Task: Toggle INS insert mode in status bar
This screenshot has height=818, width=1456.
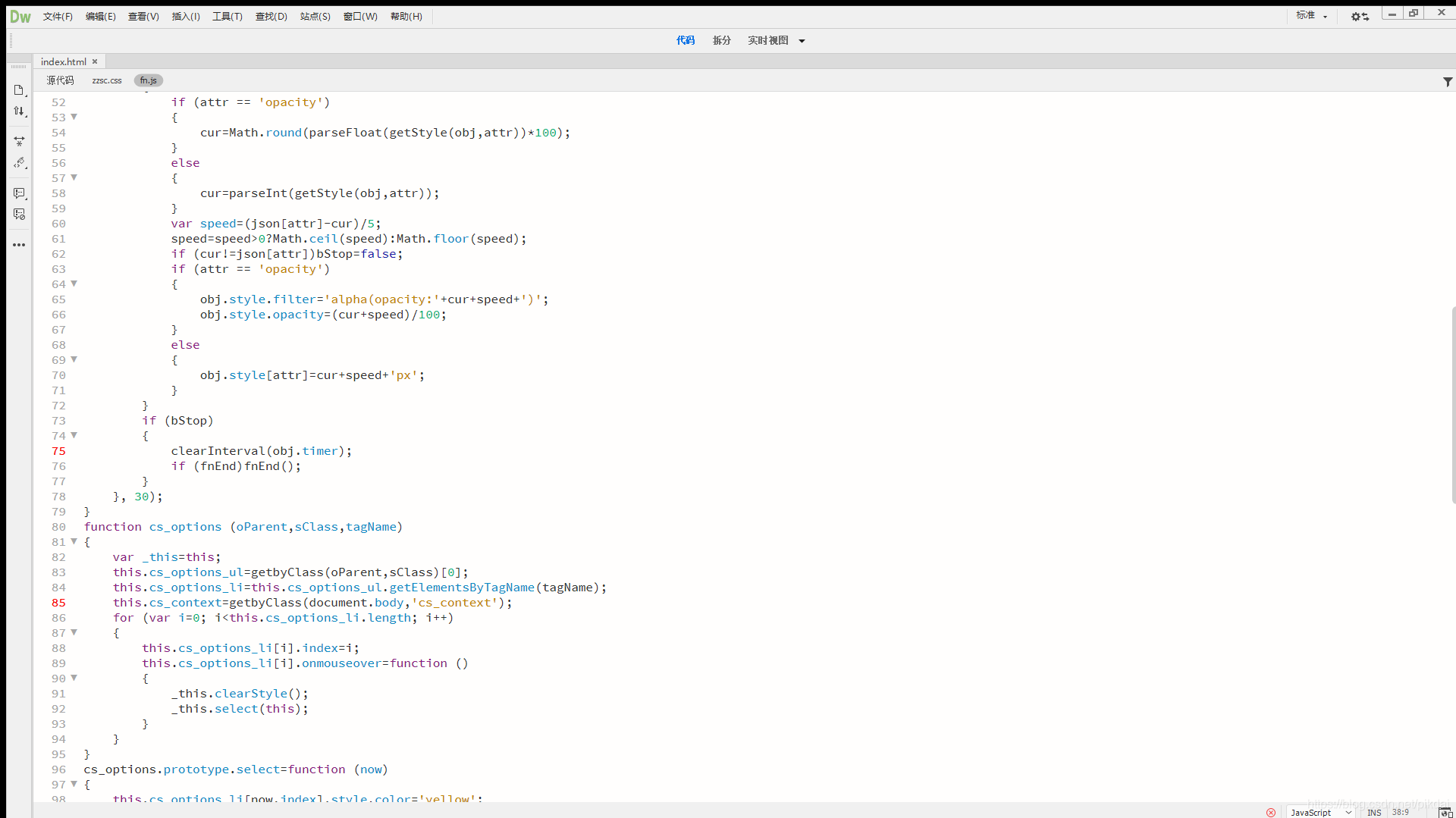Action: pyautogui.click(x=1374, y=812)
